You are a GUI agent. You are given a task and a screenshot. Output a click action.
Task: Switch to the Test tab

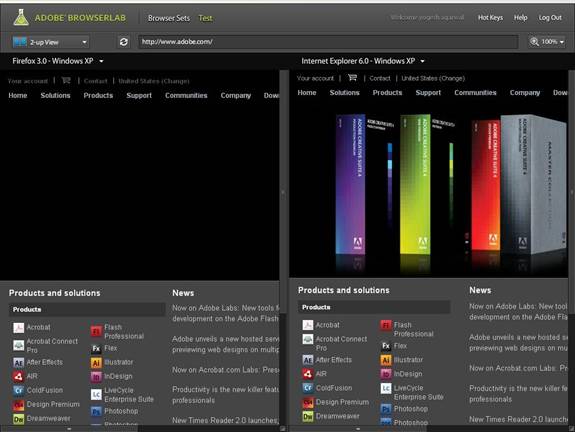pyautogui.click(x=205, y=18)
